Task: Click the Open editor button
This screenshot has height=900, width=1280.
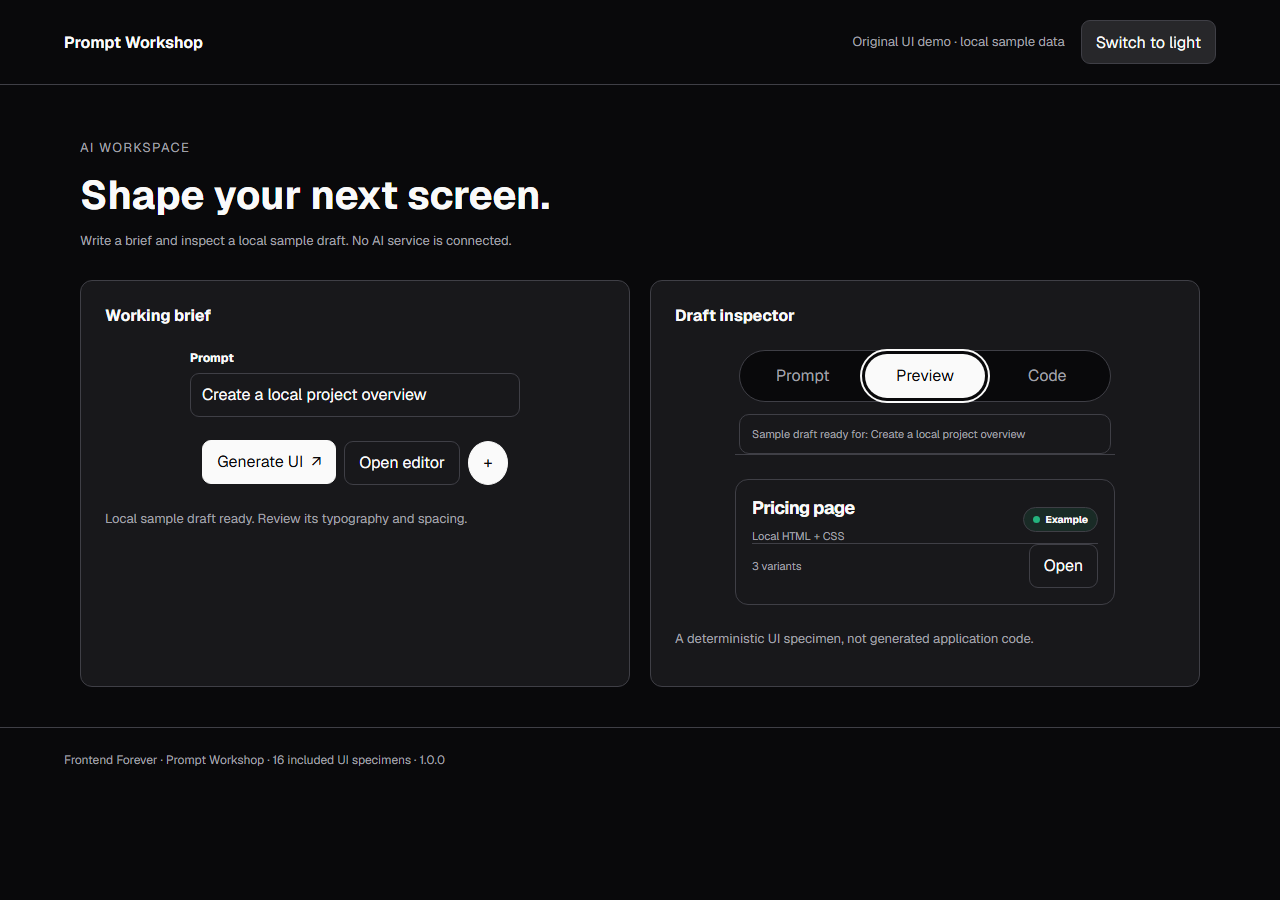Action: (402, 463)
